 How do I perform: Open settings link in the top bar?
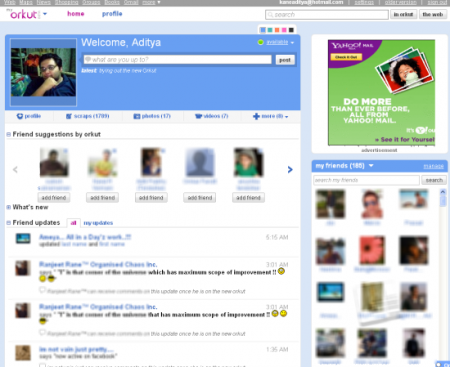pos(364,2)
